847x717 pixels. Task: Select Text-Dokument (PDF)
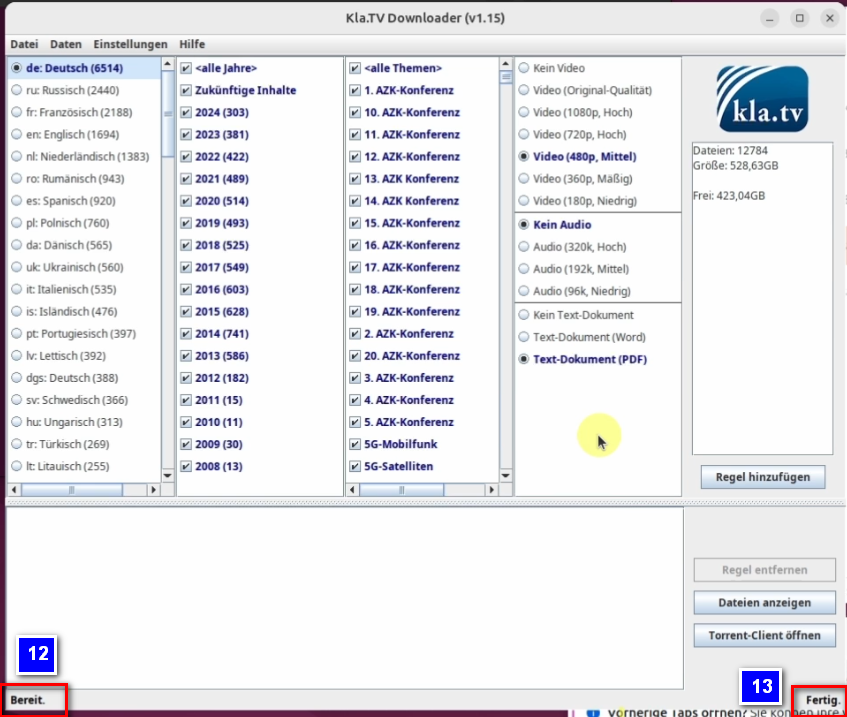(582, 359)
